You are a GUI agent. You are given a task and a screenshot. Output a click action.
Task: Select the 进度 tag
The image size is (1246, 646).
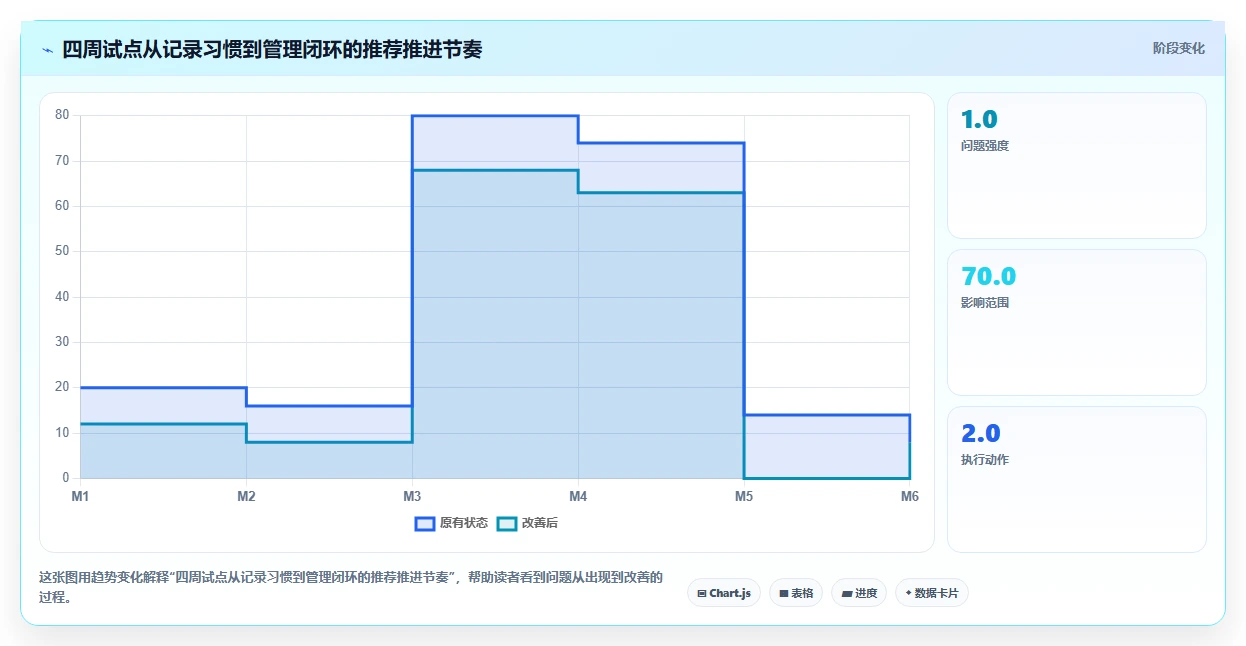pyautogui.click(x=859, y=593)
